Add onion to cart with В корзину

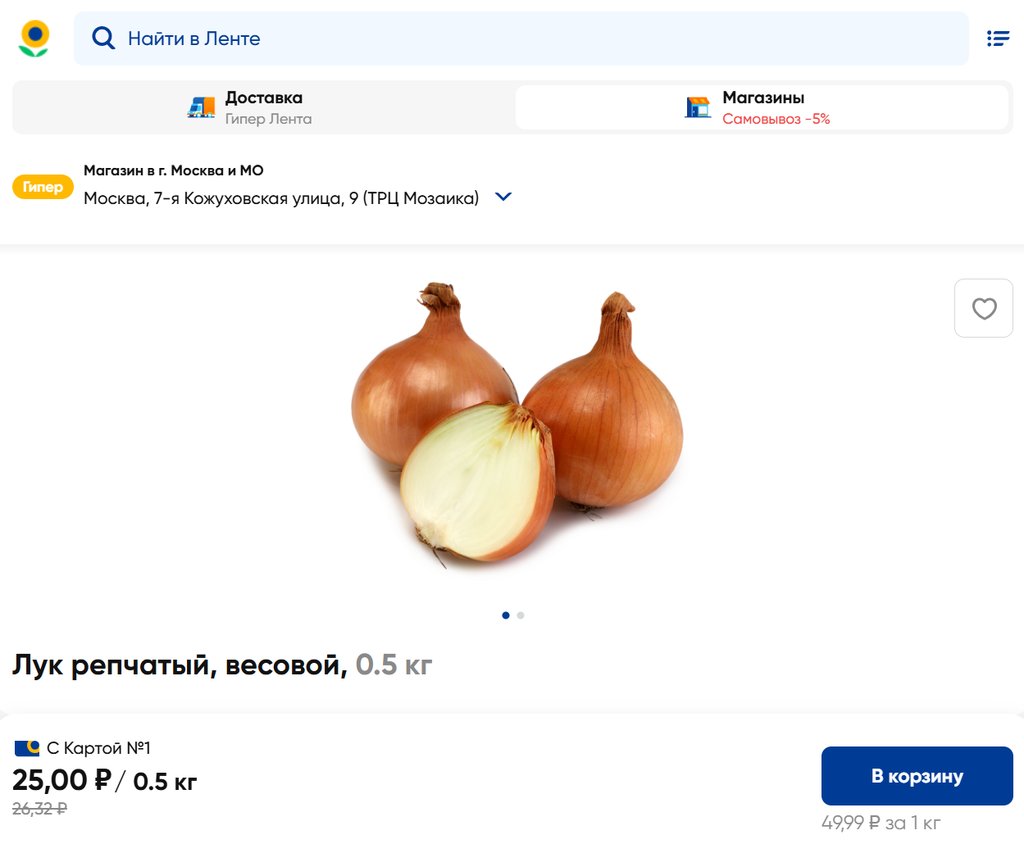tap(917, 776)
